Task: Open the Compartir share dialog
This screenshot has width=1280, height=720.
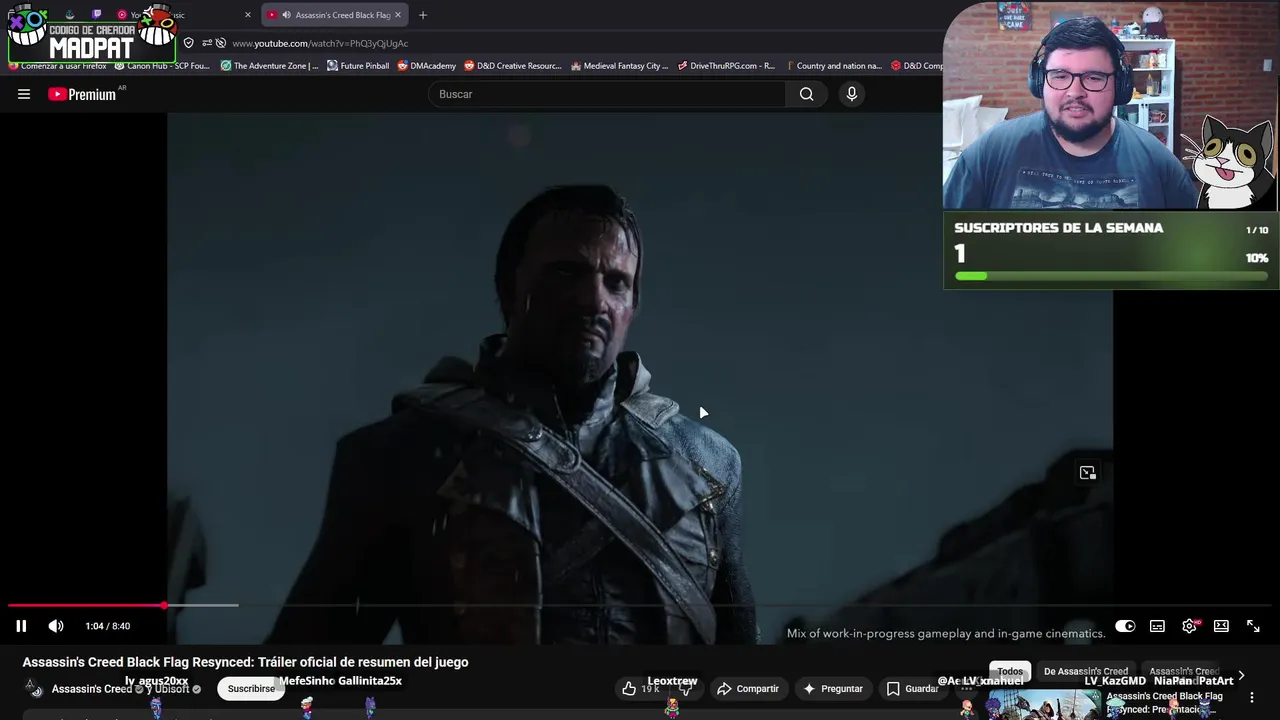Action: 748,689
